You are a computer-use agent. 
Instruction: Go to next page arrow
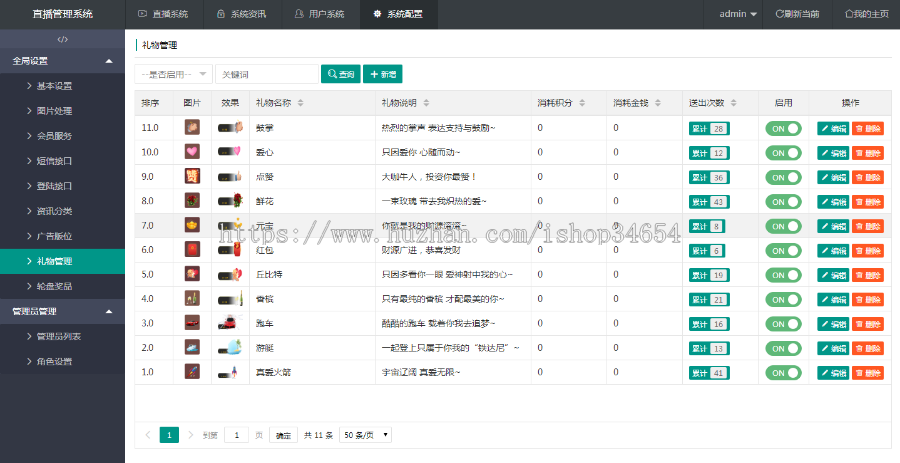coord(191,435)
